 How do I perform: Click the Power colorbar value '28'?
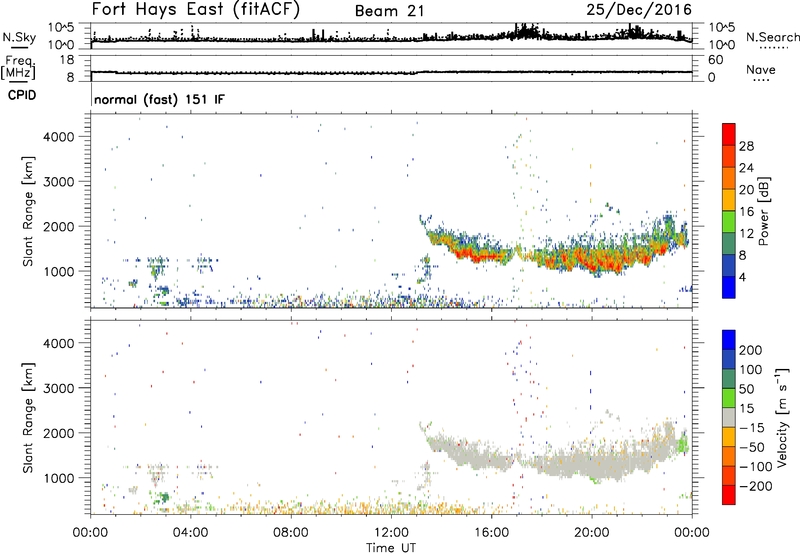[746, 146]
